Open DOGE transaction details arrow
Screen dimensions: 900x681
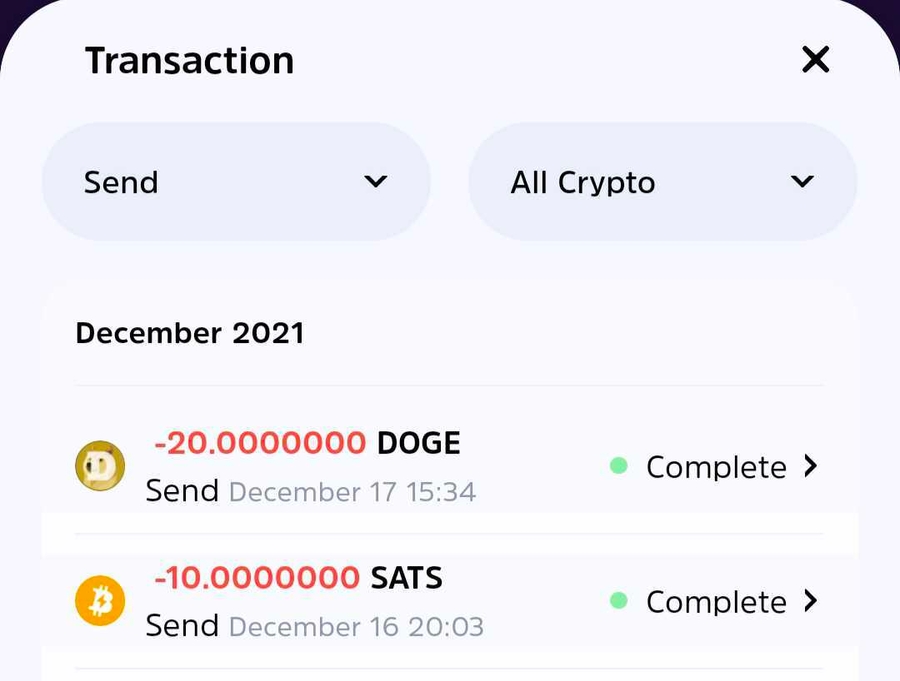click(811, 466)
